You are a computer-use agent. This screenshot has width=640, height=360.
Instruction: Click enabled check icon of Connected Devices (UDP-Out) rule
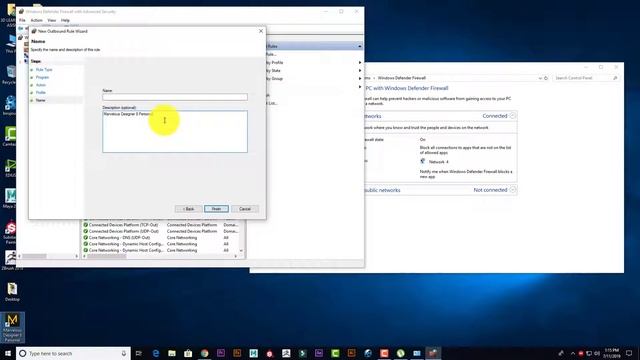[x=86, y=231]
